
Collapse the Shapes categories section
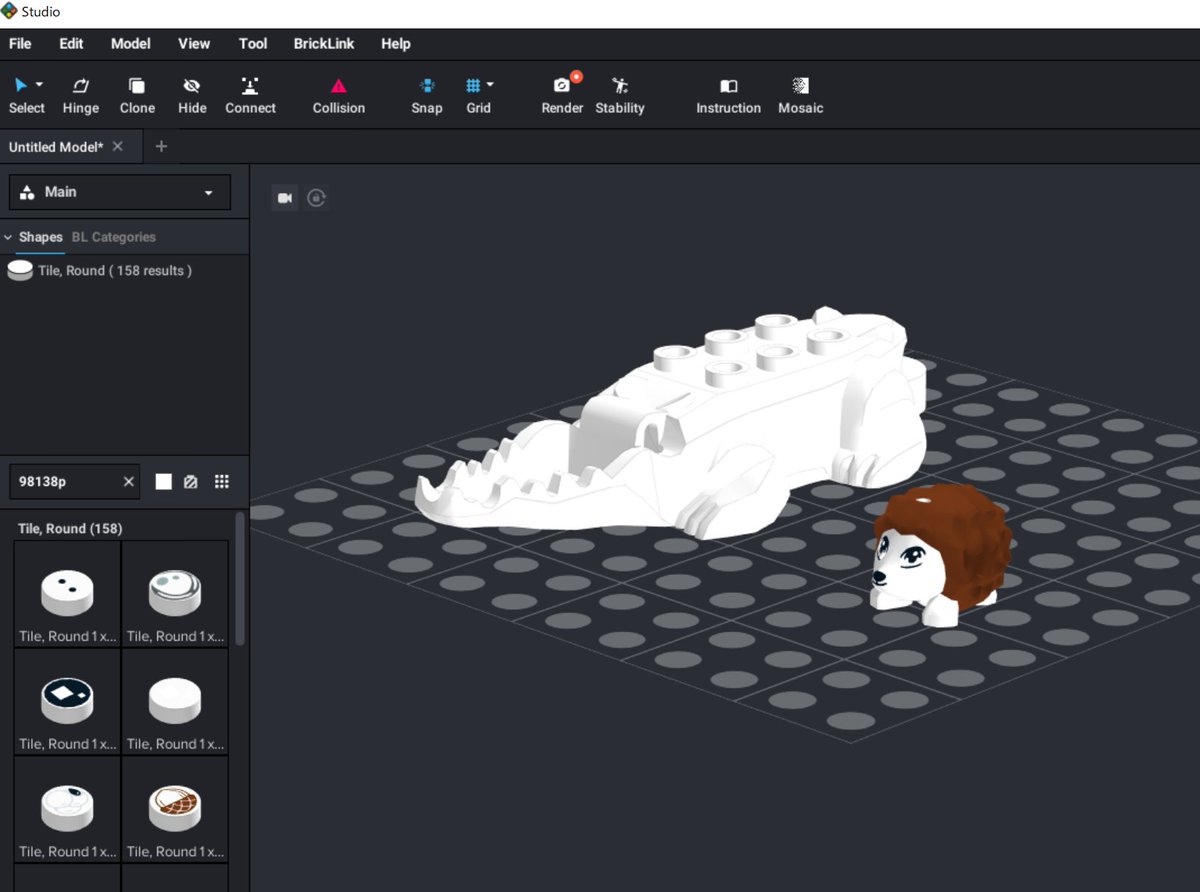[x=8, y=237]
